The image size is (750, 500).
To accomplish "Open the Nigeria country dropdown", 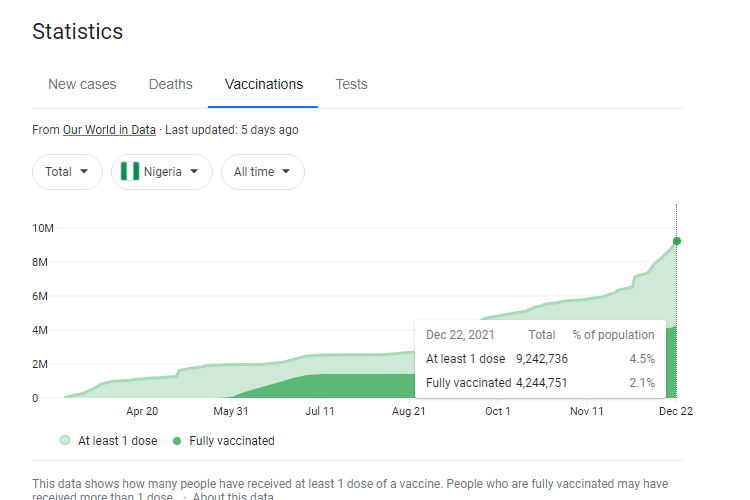I will pyautogui.click(x=162, y=172).
